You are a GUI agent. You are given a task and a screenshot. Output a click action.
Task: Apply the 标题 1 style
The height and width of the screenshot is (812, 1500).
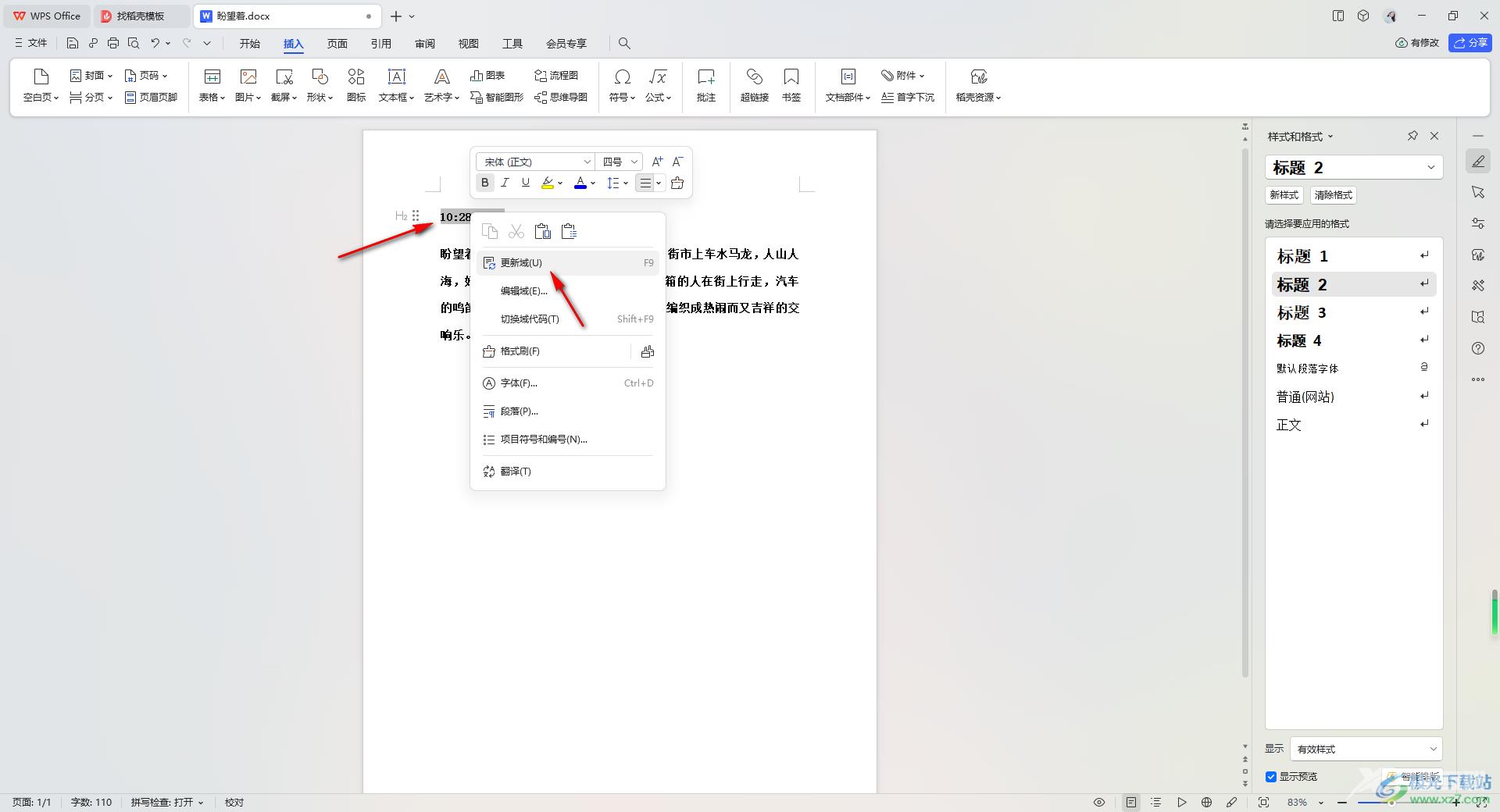pos(1354,256)
